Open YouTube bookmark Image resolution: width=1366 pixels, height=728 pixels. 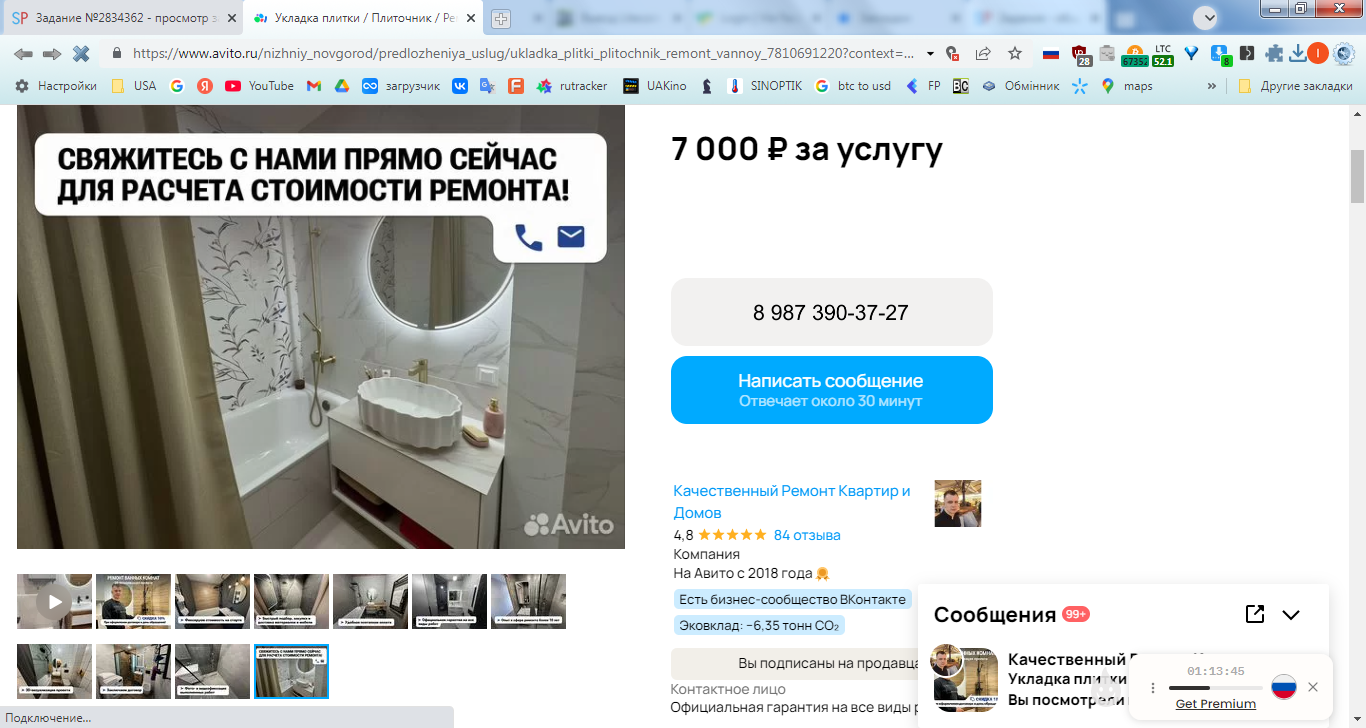tap(259, 86)
